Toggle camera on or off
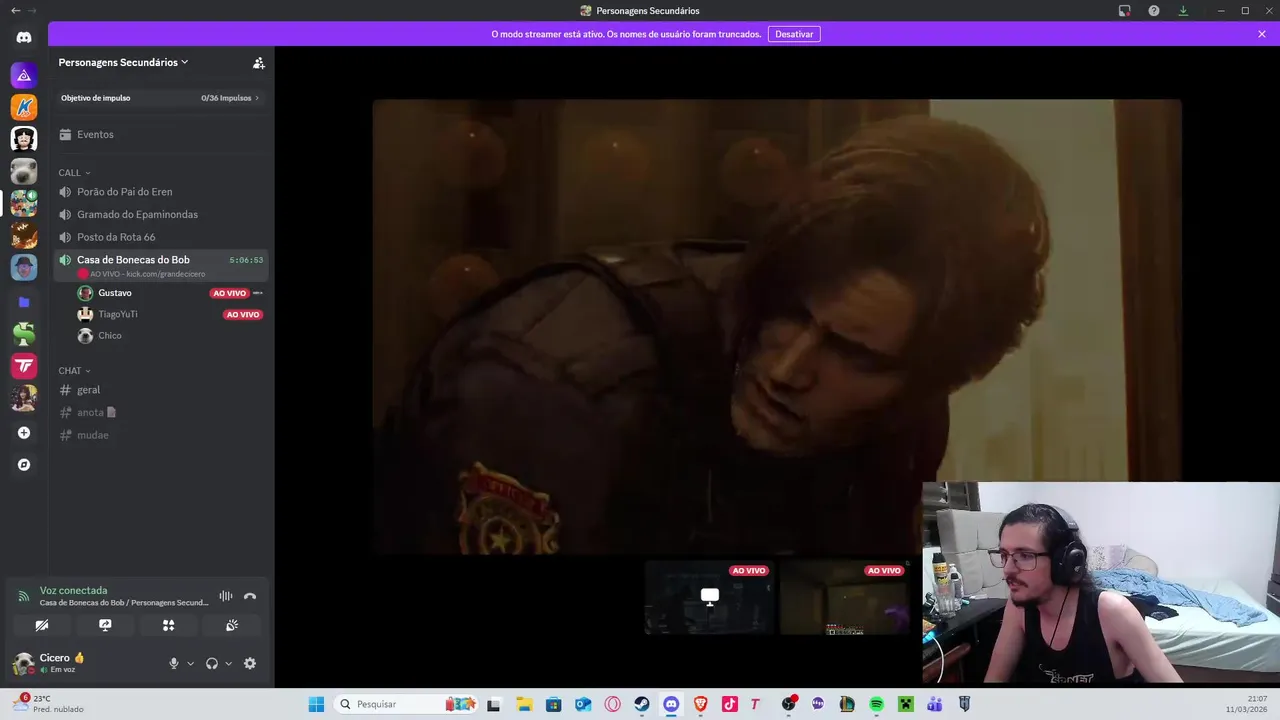 [x=41, y=625]
